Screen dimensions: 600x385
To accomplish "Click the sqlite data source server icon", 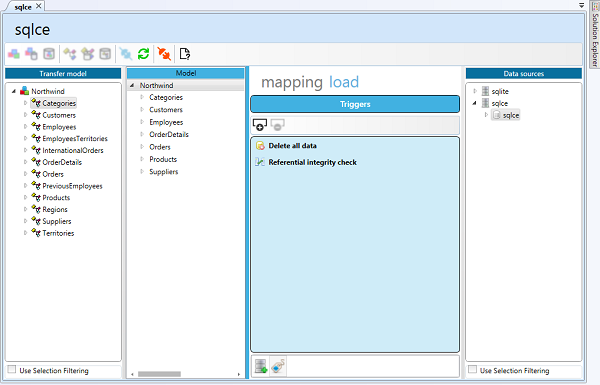I will [485, 91].
